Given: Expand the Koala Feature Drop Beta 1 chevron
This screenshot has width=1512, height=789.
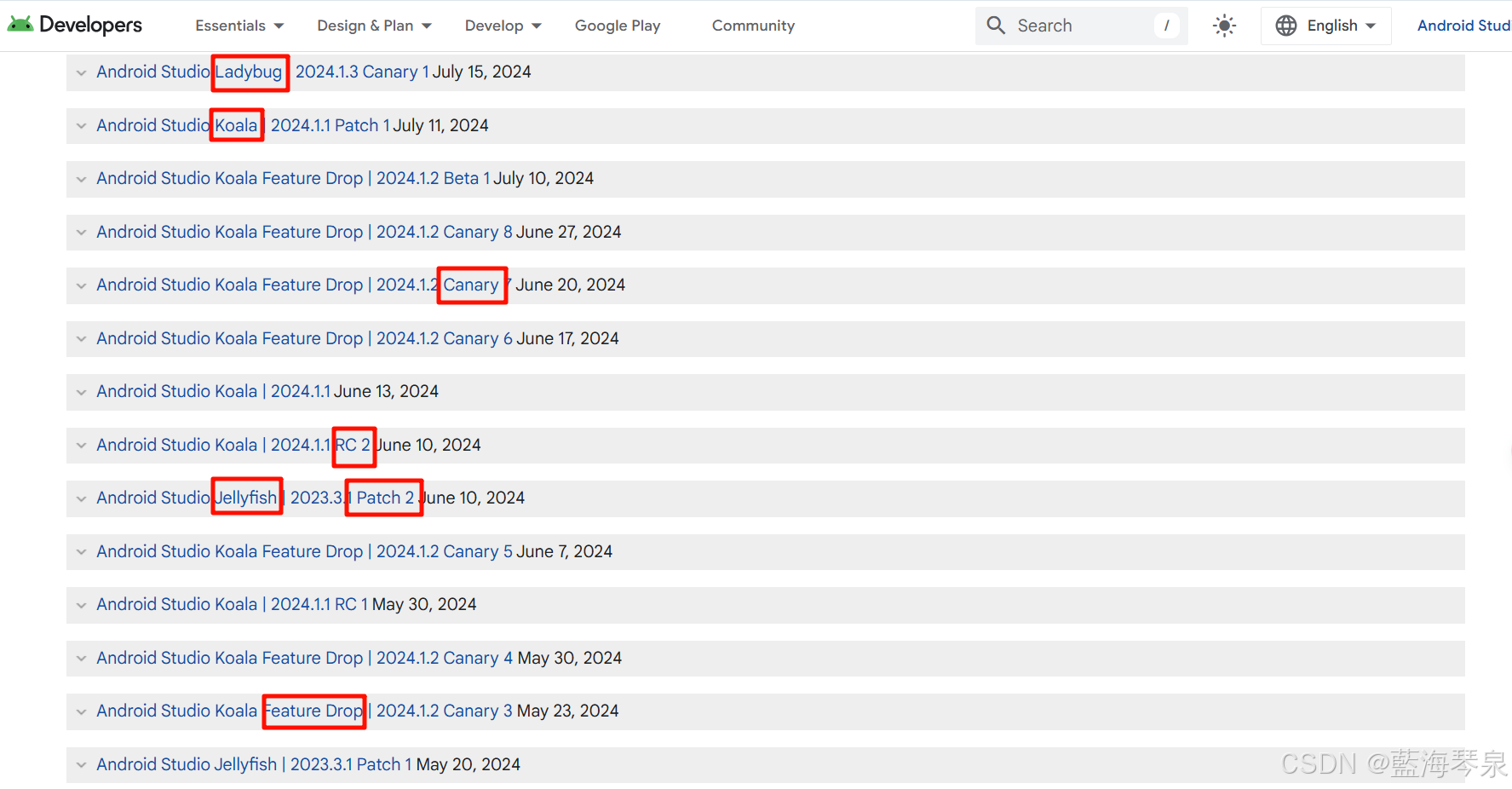Looking at the screenshot, I should click(x=81, y=179).
